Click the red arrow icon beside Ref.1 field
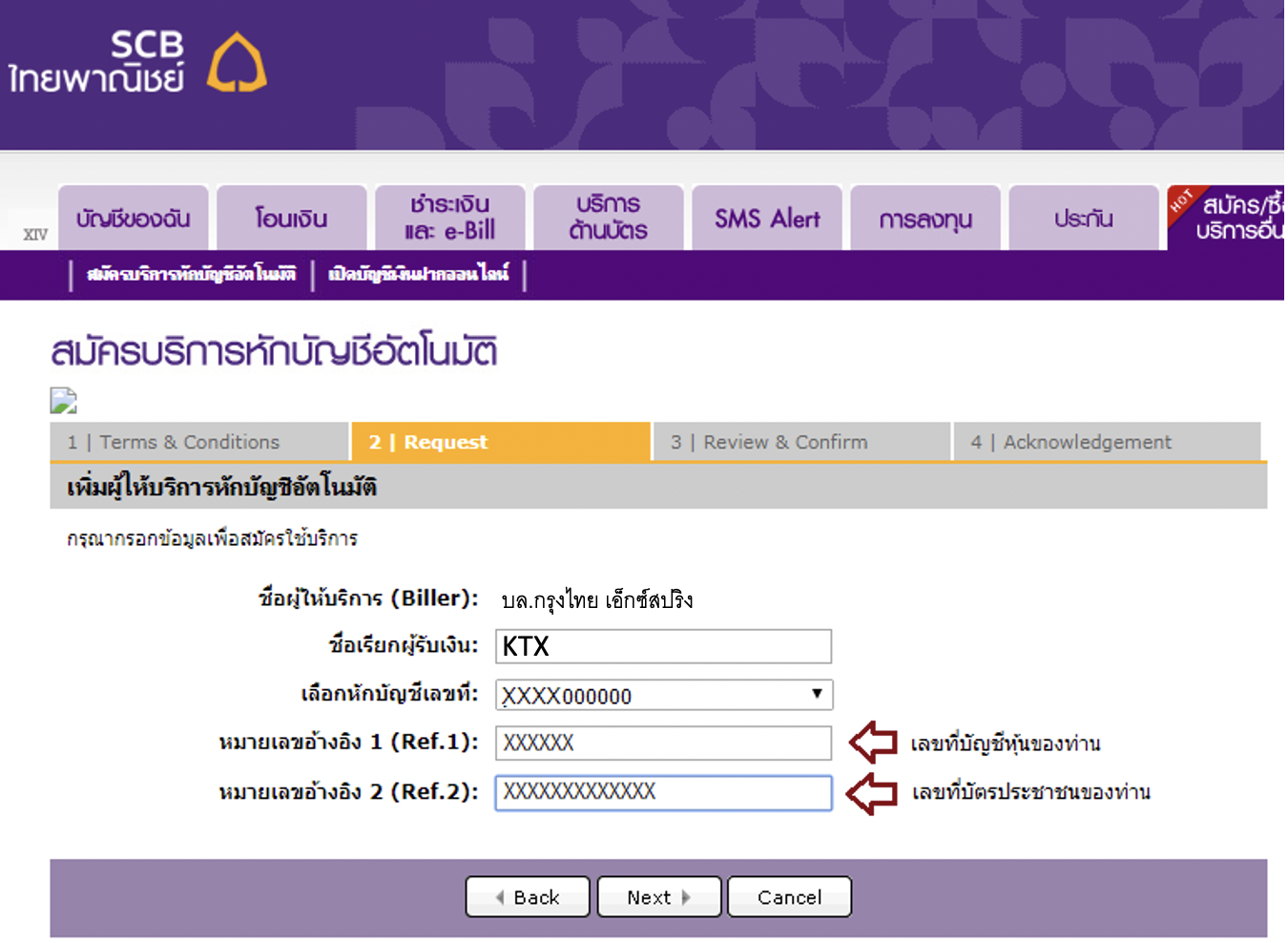 (871, 743)
